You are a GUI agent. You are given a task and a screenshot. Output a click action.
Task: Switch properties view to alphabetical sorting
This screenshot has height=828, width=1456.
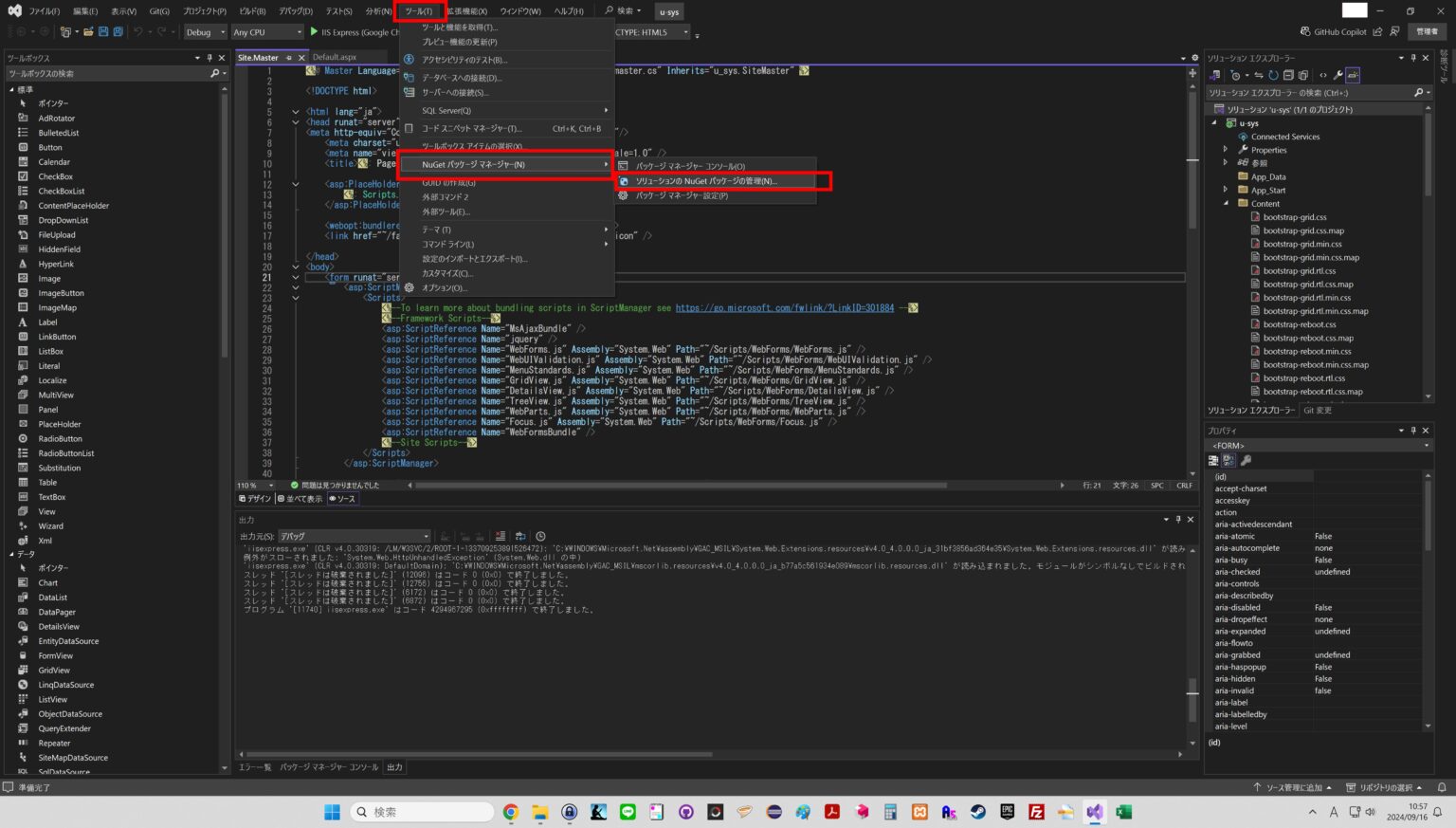[x=1228, y=460]
